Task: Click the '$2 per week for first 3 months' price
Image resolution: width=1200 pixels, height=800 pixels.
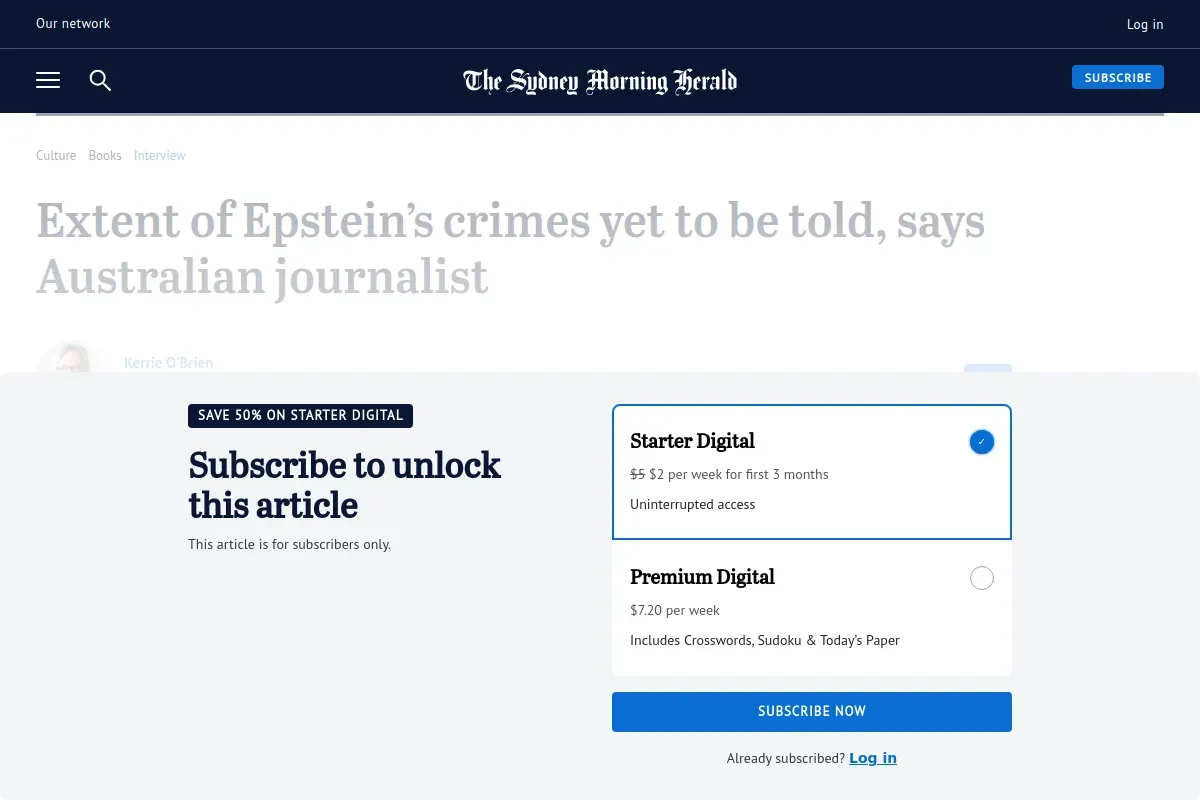Action: [739, 474]
